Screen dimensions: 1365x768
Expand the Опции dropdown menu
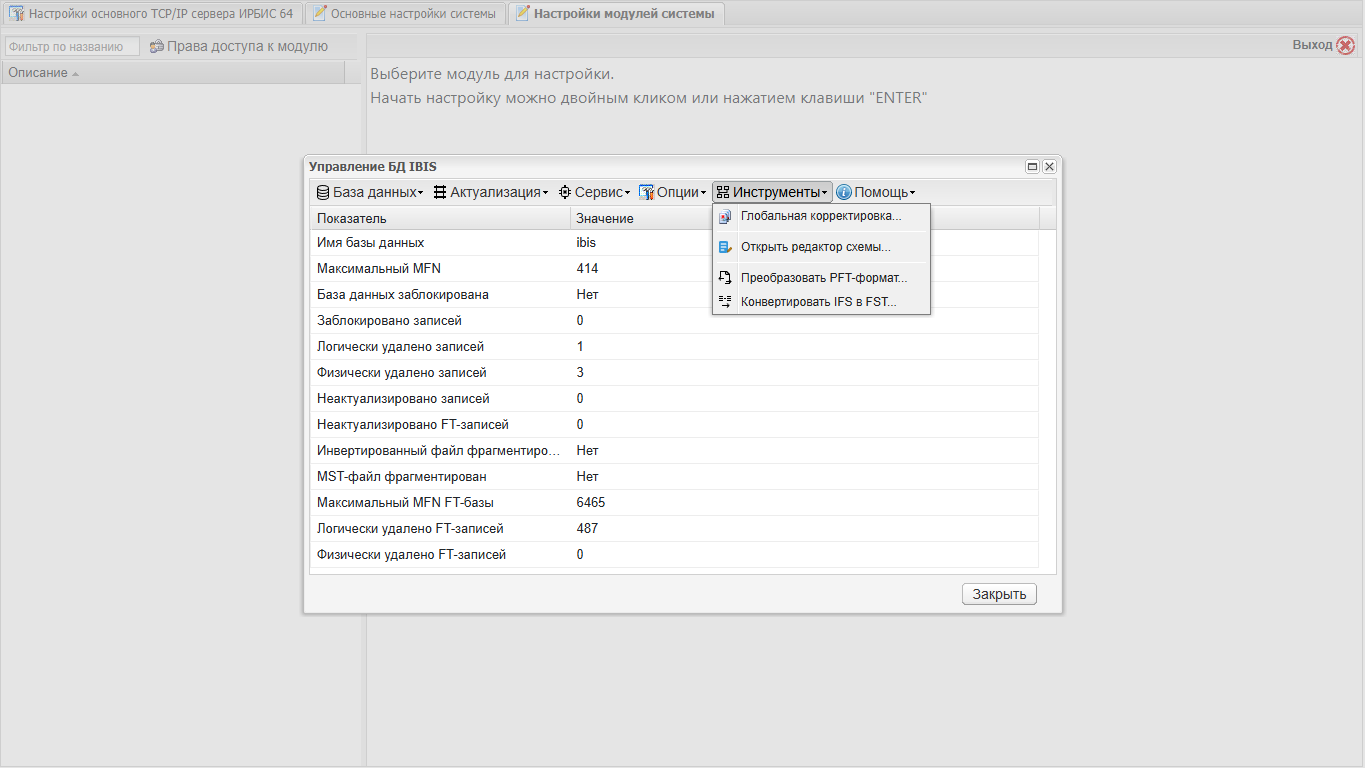coord(673,192)
